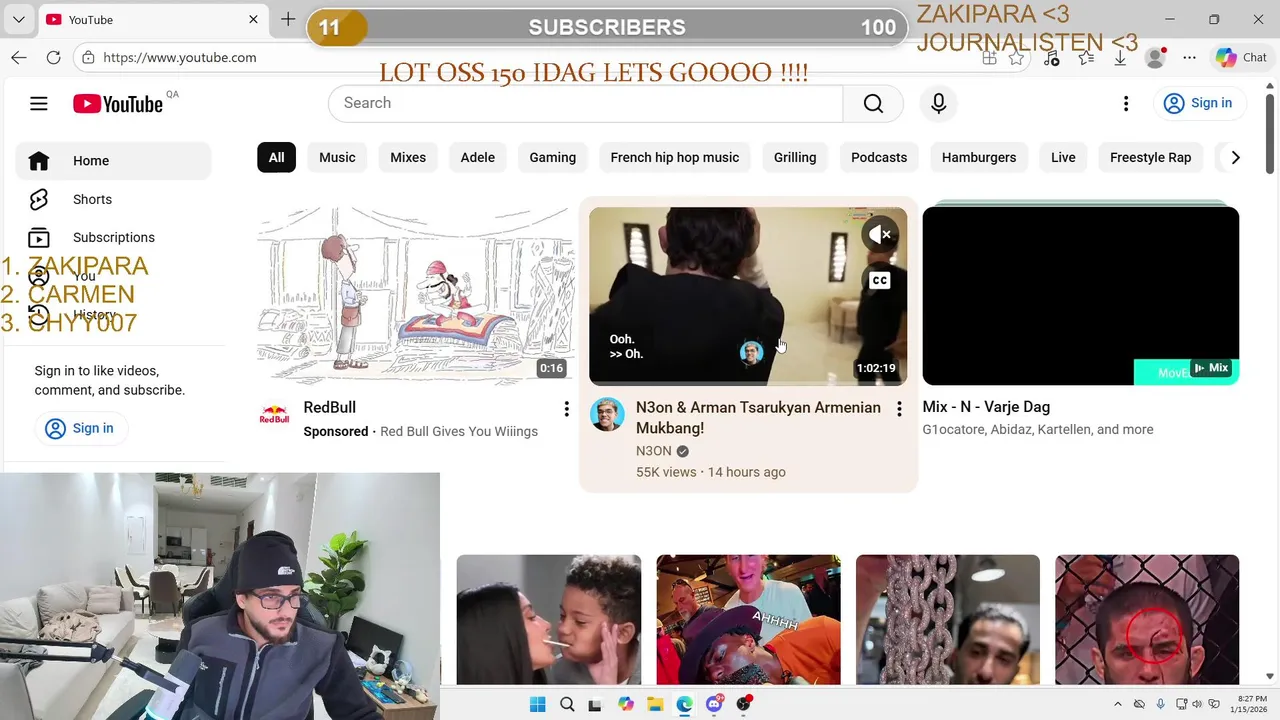Open a new browser tab
The width and height of the screenshot is (1280, 720).
pyautogui.click(x=288, y=19)
